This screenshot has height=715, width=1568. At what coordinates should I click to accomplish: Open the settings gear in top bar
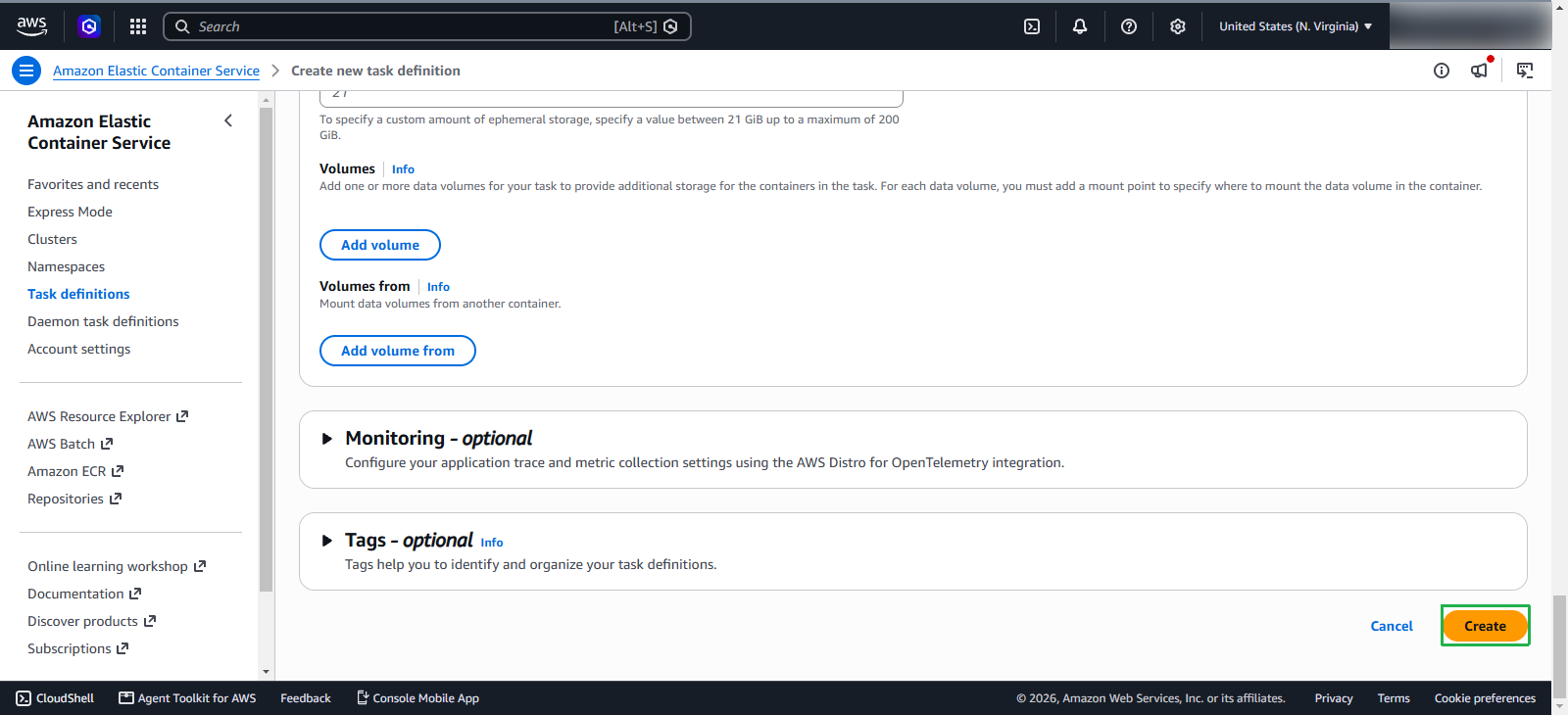click(1178, 26)
